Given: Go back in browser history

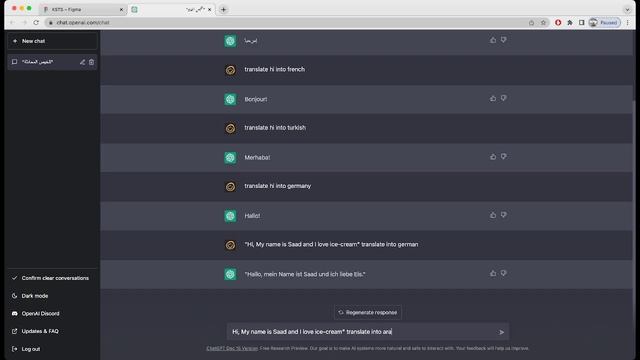Looking at the screenshot, I should coord(12,22).
